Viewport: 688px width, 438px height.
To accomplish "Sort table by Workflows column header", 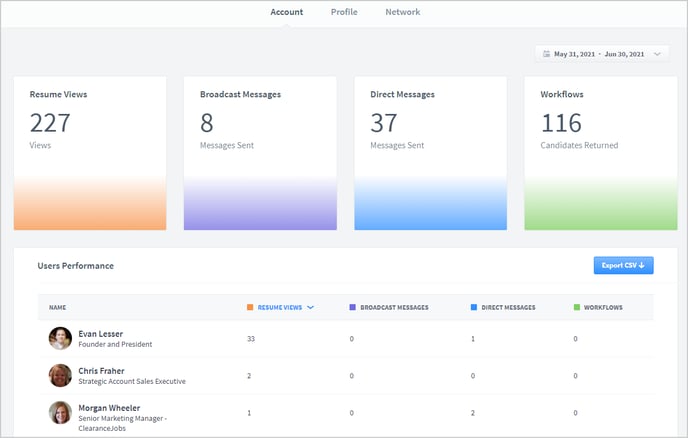I will [x=603, y=308].
